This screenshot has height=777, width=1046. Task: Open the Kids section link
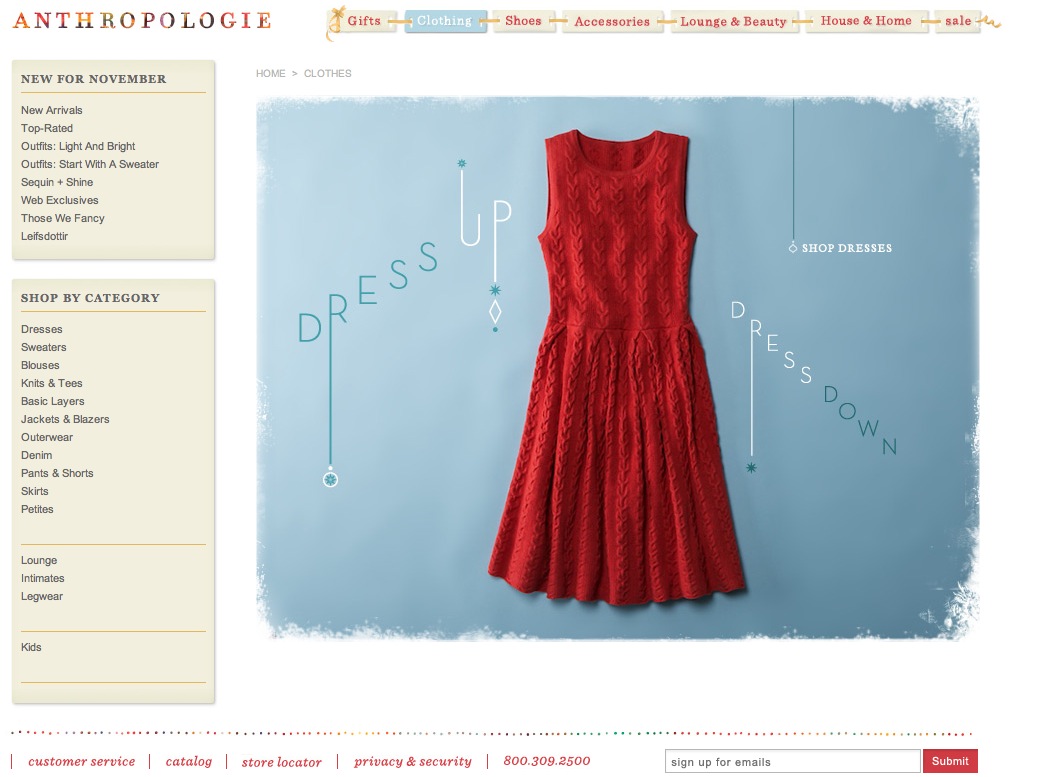pyautogui.click(x=32, y=647)
